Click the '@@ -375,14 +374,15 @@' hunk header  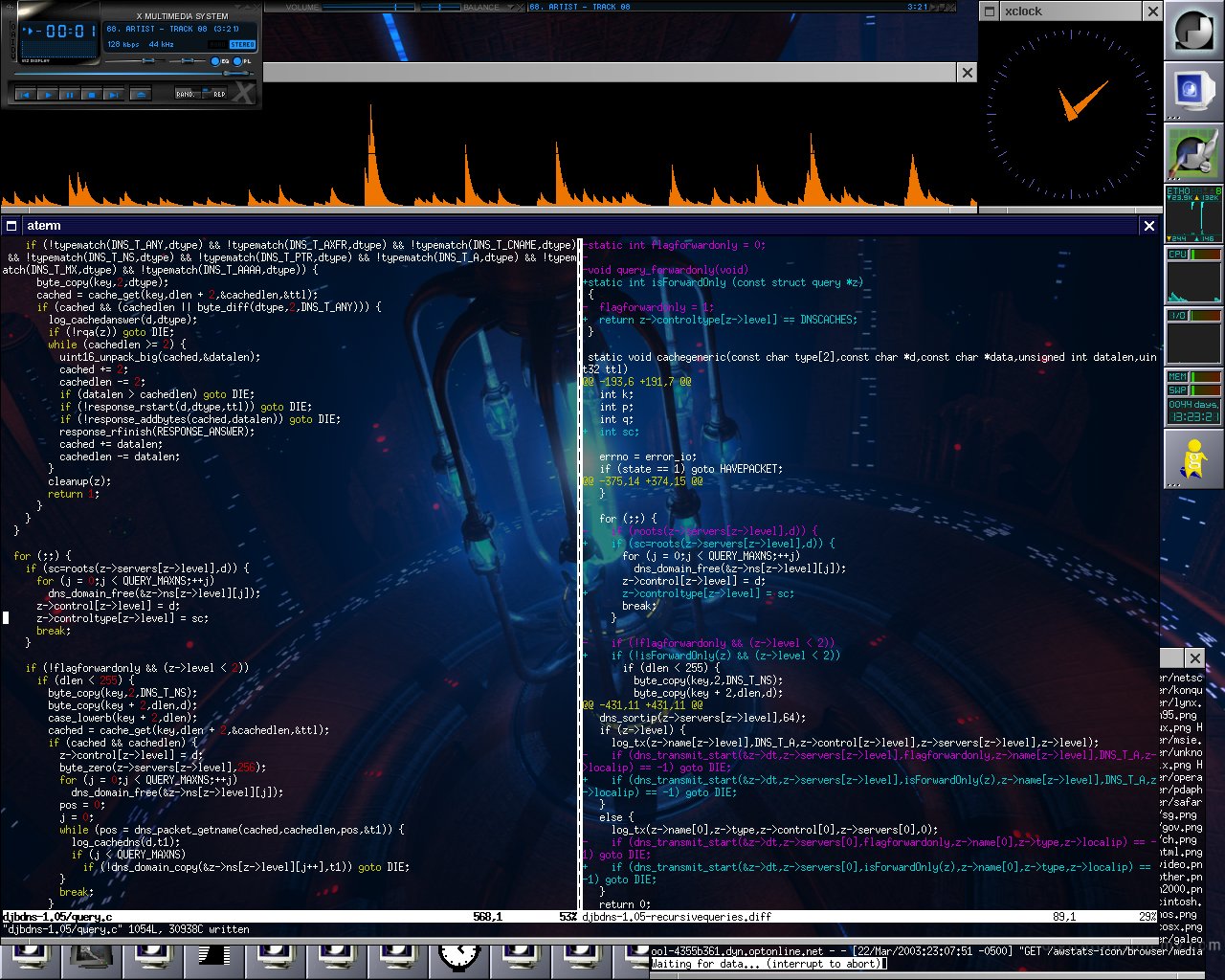tap(642, 481)
